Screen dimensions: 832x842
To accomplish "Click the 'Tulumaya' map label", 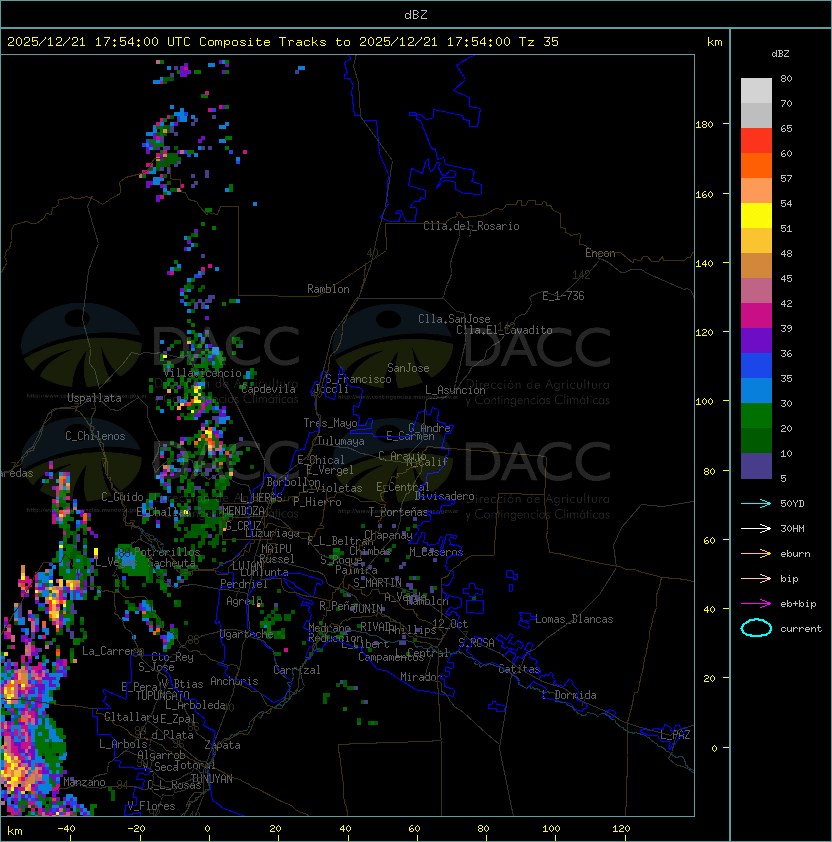I will [341, 441].
